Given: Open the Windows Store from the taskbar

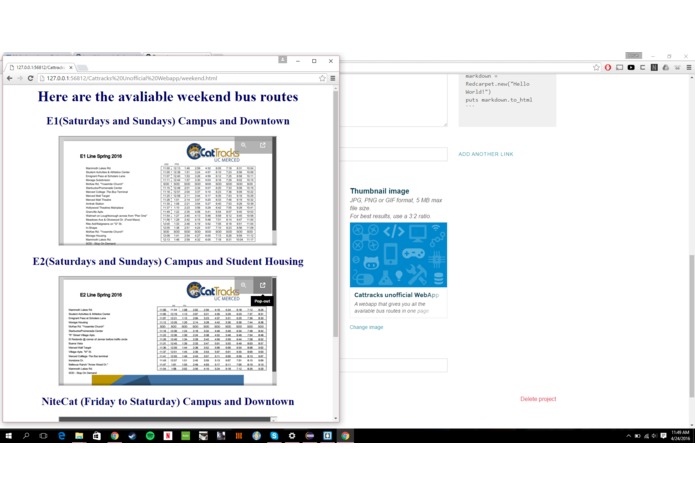Looking at the screenshot, I should [x=97, y=436].
